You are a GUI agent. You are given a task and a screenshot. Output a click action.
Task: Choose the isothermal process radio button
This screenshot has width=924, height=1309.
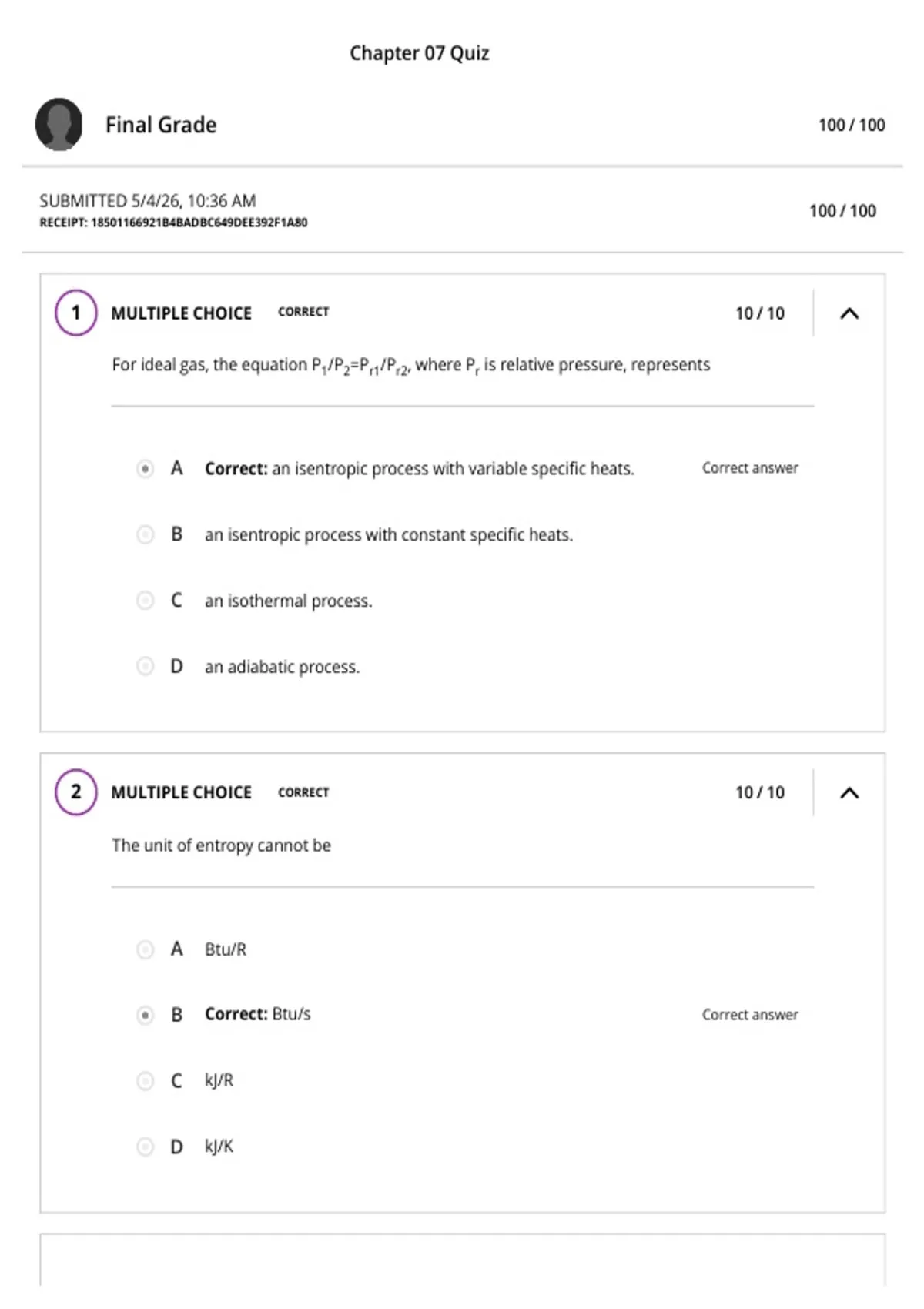click(x=145, y=600)
